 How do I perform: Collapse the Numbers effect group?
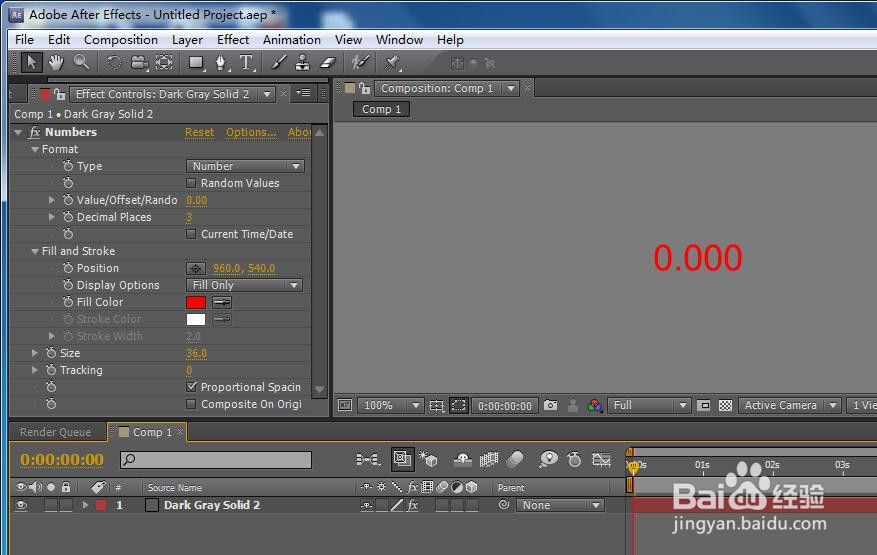click(18, 133)
